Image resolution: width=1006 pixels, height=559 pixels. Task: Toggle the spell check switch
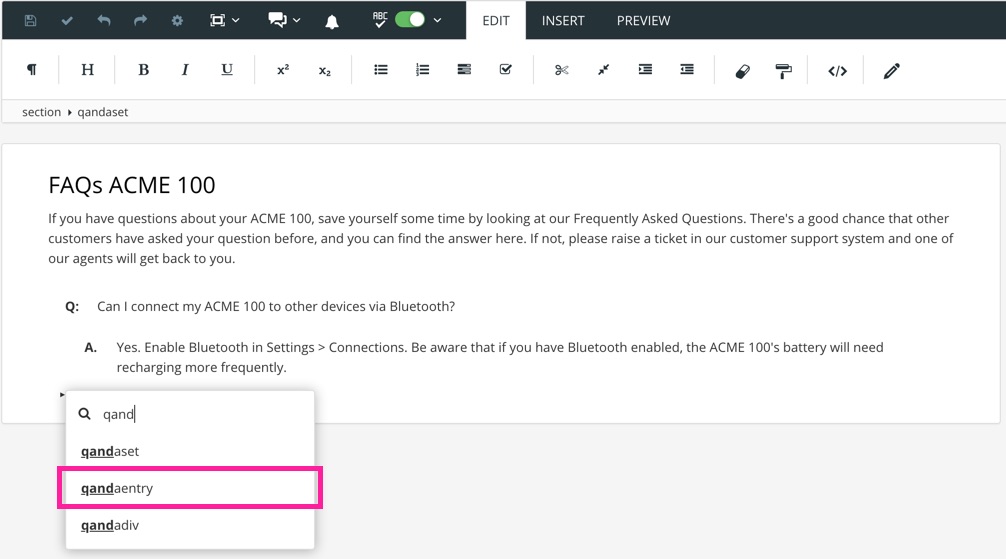(x=409, y=19)
